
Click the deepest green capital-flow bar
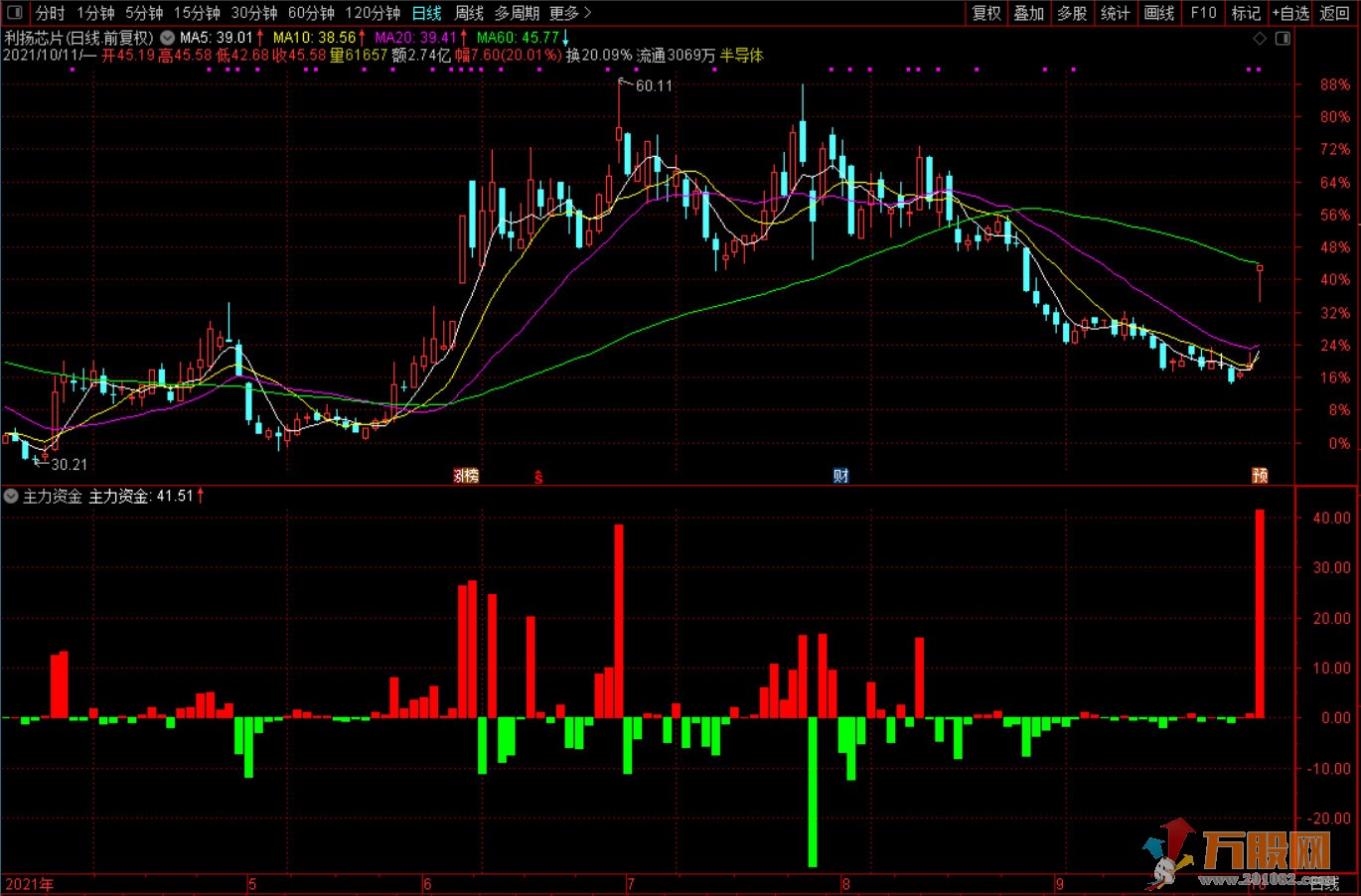click(813, 792)
